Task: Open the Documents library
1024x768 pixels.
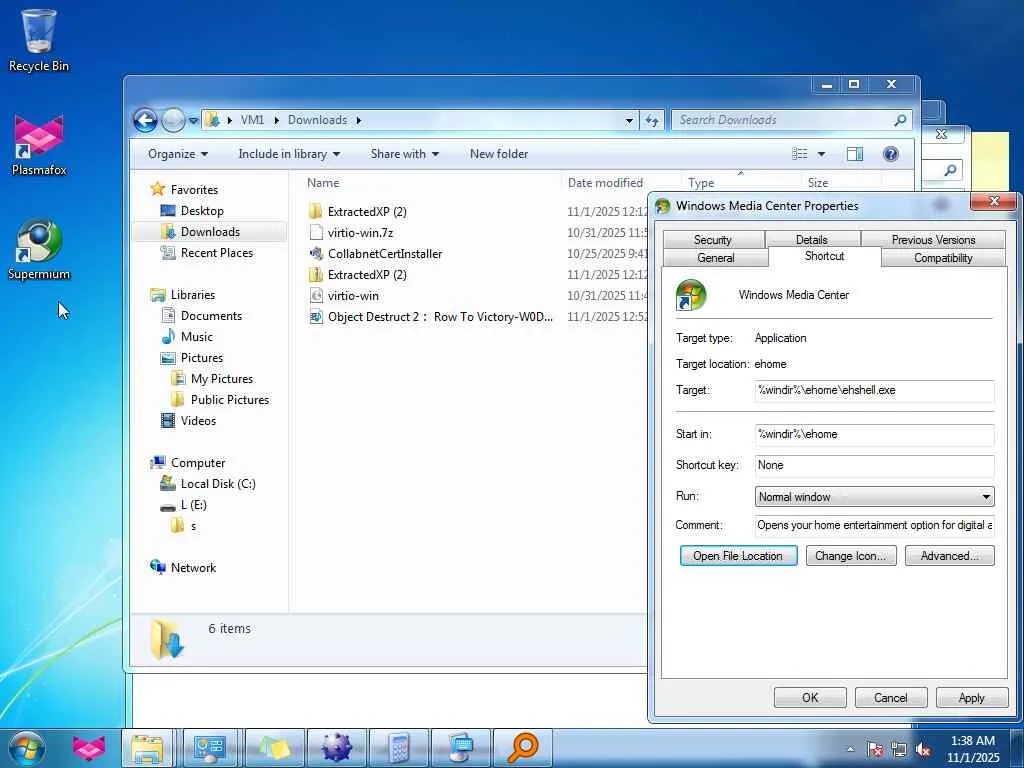Action: pyautogui.click(x=211, y=316)
